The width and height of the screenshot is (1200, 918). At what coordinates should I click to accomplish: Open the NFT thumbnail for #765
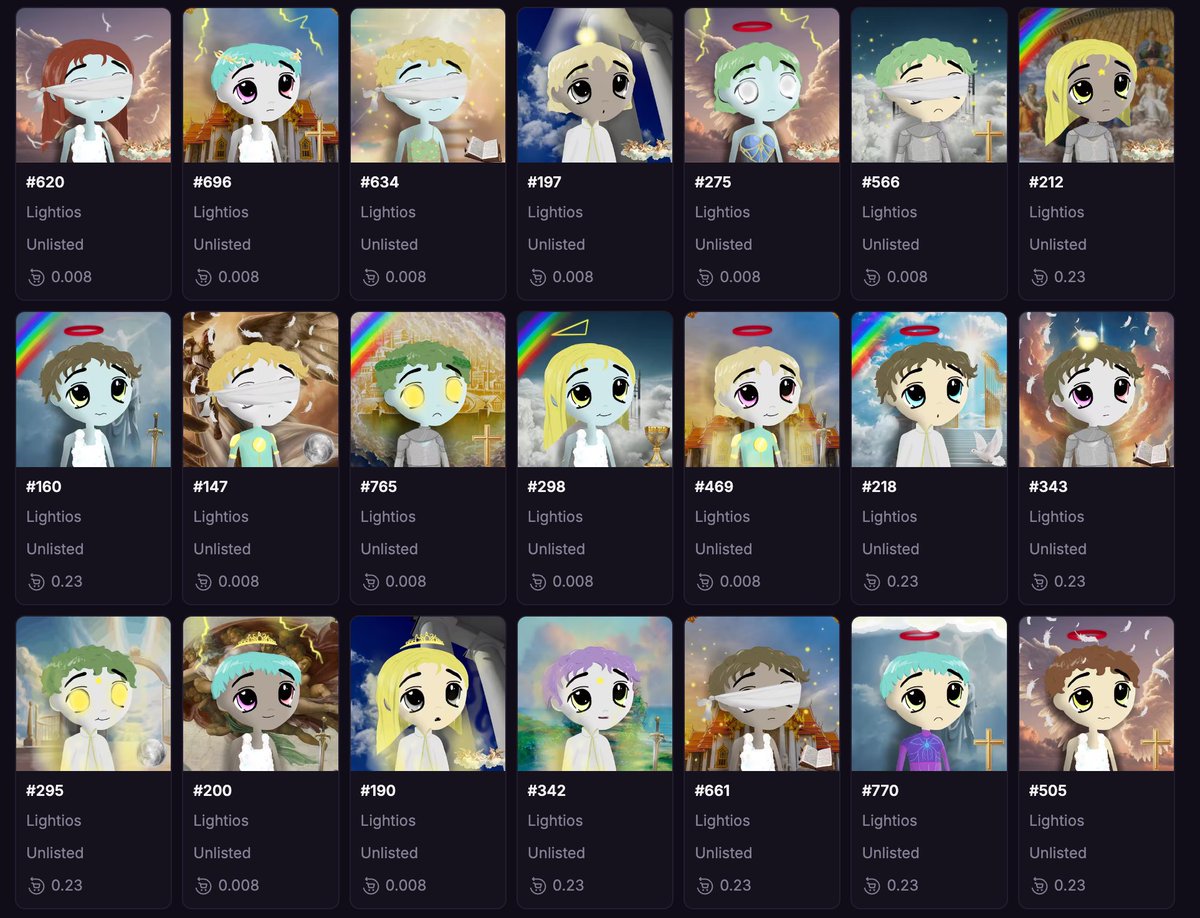[x=428, y=389]
